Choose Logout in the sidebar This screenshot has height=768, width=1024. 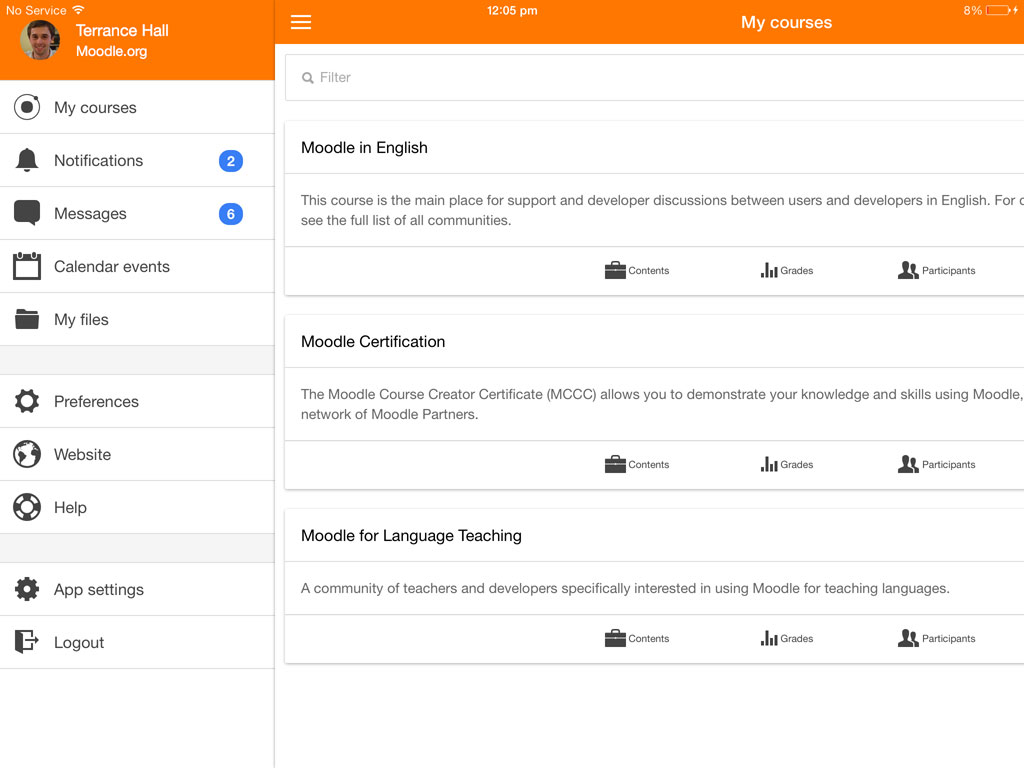[137, 642]
